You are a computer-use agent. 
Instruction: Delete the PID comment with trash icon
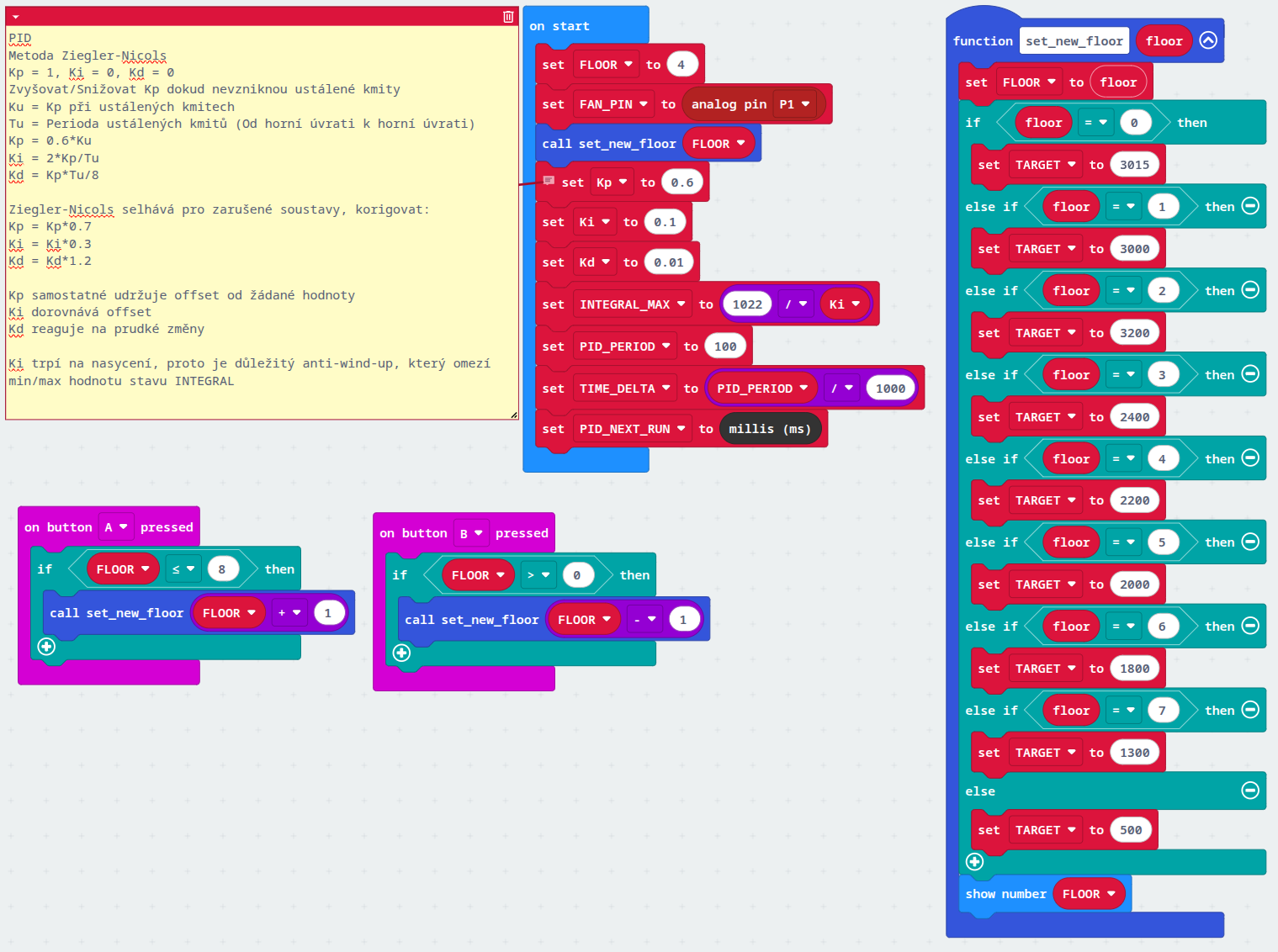pyautogui.click(x=508, y=17)
